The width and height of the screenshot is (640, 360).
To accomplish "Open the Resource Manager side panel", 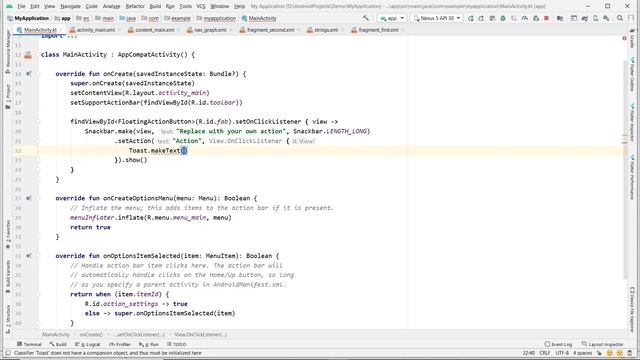I will (x=8, y=51).
